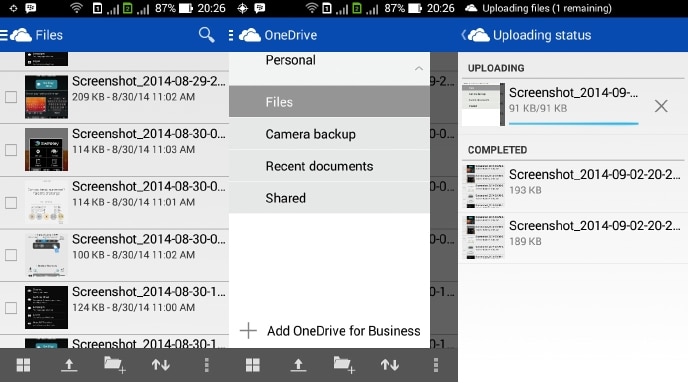Go back from Uploading status screen
This screenshot has width=688, height=383.
point(464,35)
